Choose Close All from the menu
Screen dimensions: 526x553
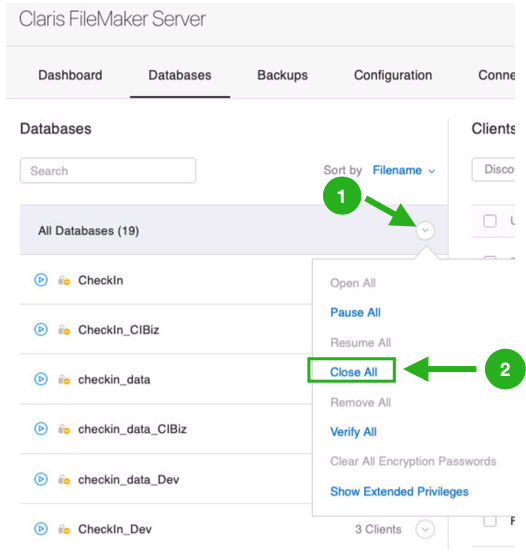[x=353, y=372]
